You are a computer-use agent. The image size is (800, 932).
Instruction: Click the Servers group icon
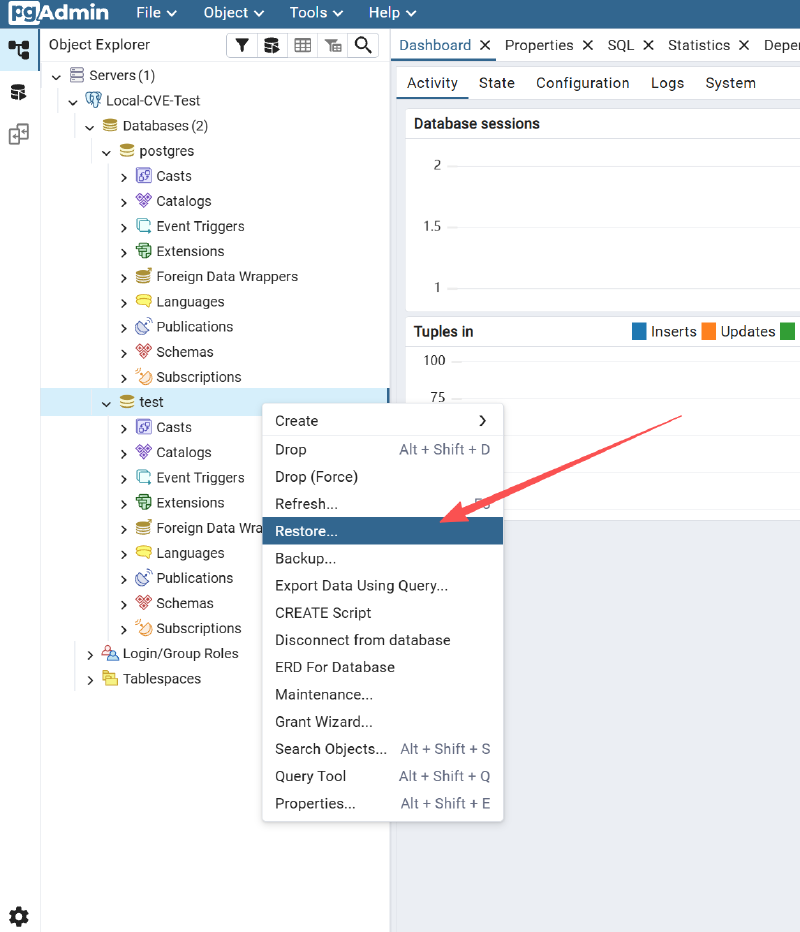(77, 75)
